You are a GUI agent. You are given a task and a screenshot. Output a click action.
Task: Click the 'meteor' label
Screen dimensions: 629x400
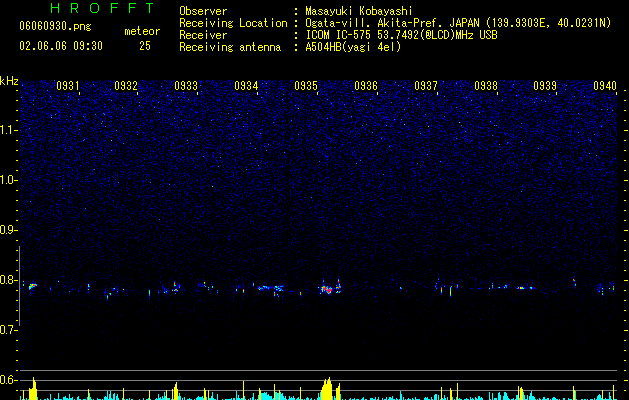[142, 31]
